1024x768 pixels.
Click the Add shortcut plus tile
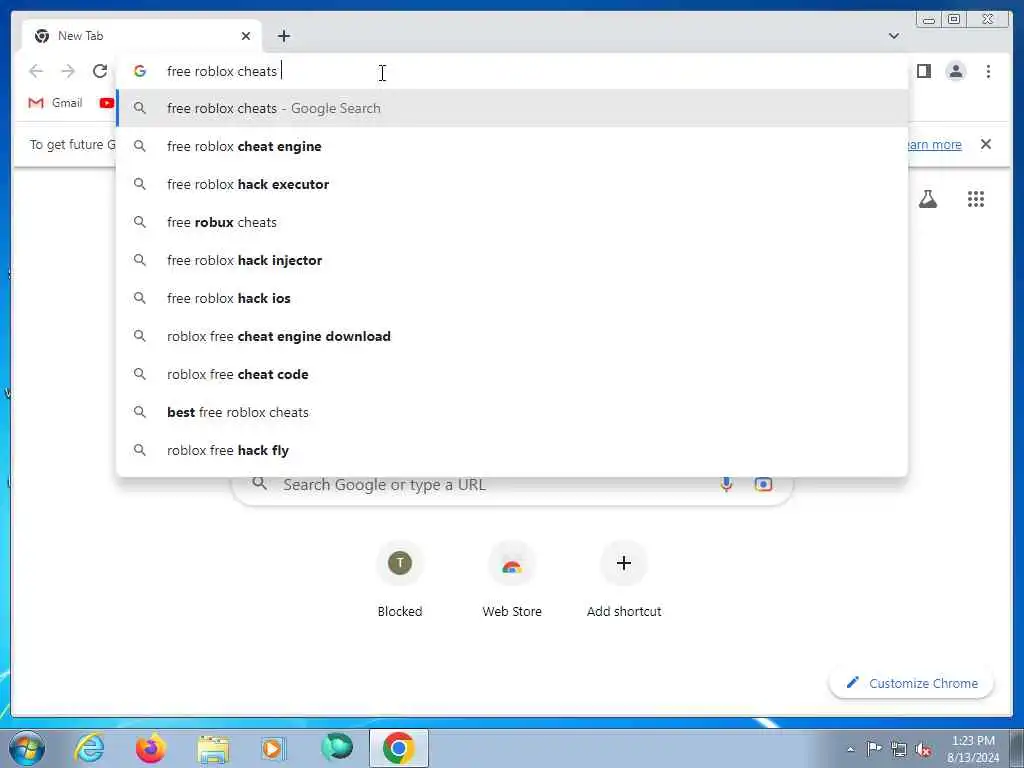point(624,580)
